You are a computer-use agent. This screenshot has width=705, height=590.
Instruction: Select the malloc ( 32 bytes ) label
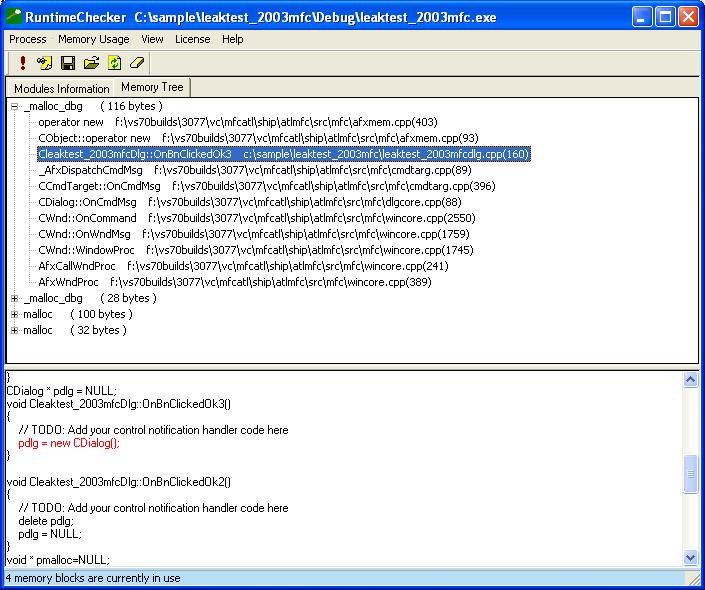(x=75, y=331)
